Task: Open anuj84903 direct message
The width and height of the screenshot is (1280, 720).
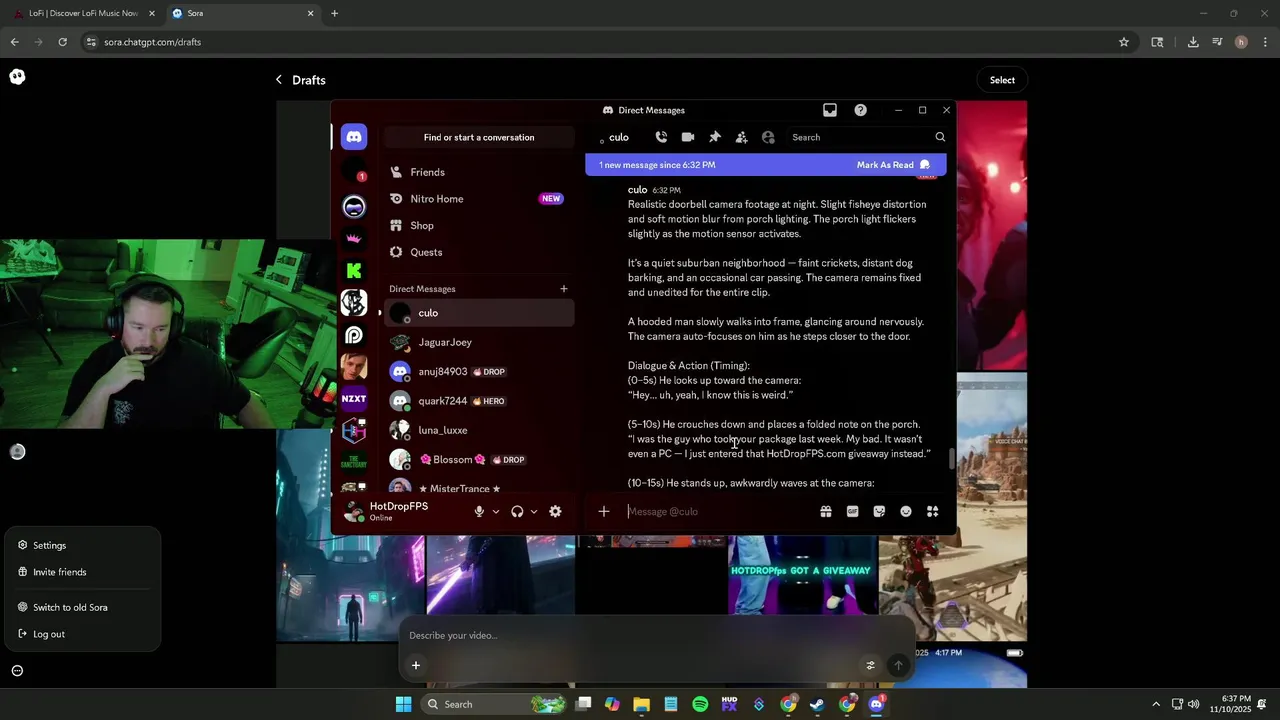Action: (x=479, y=372)
